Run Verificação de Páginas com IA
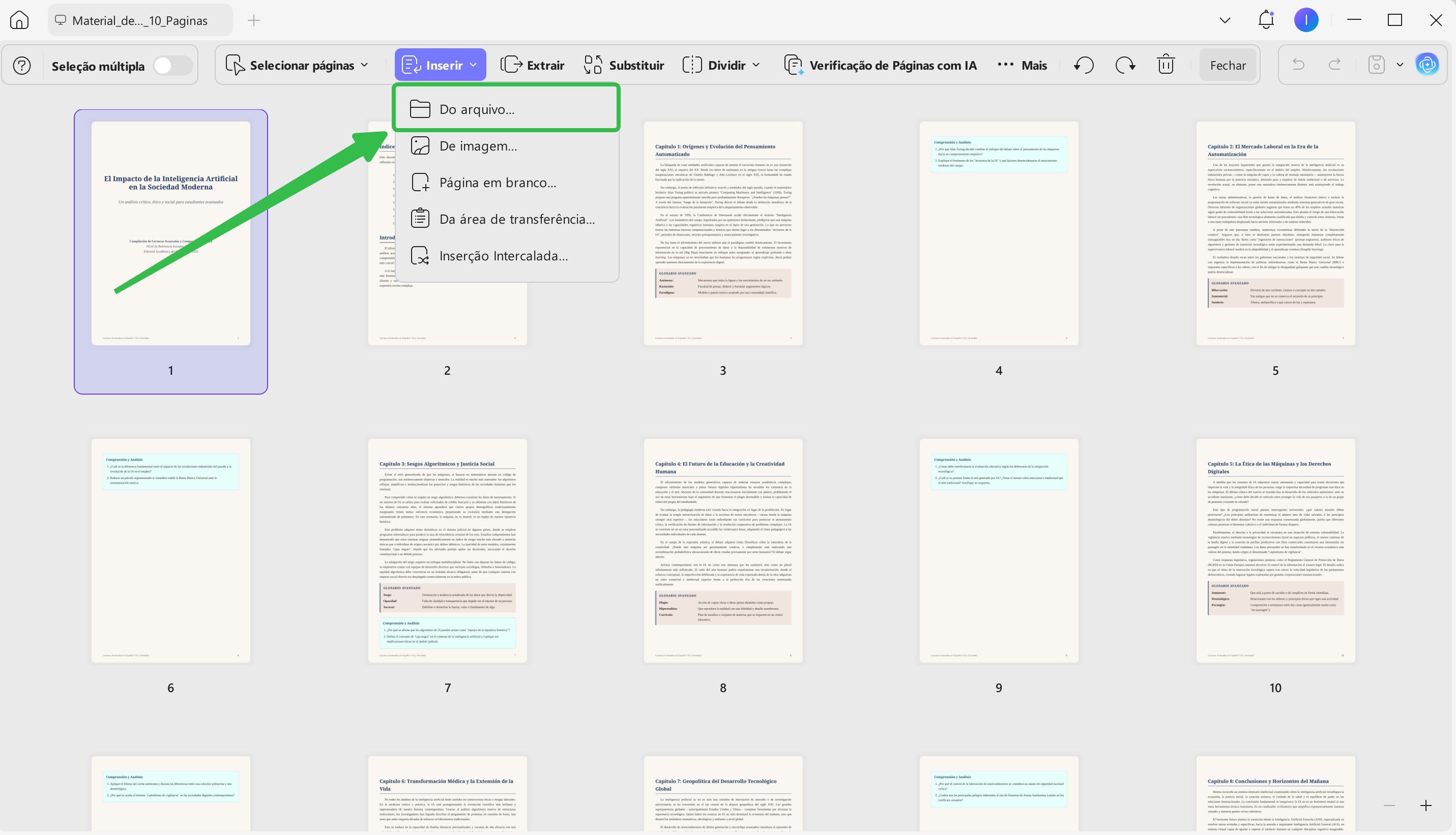 click(x=880, y=65)
